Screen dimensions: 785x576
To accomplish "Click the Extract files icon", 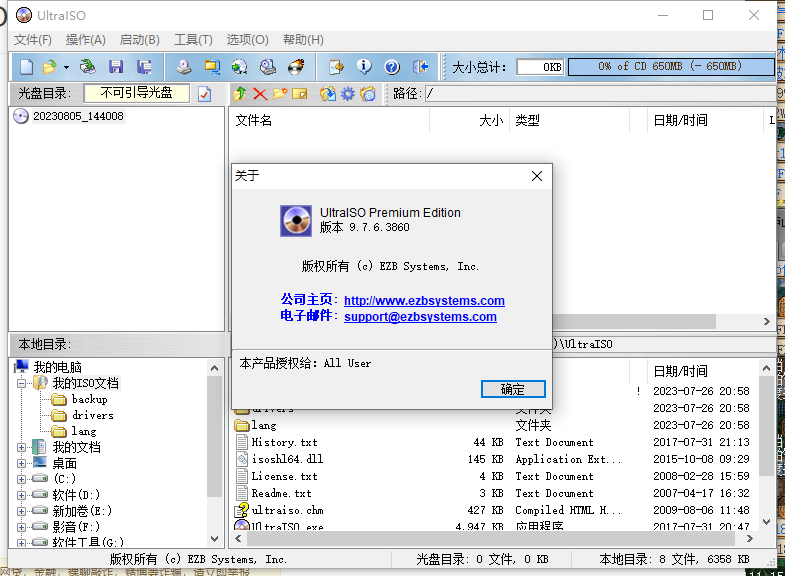I will point(328,94).
